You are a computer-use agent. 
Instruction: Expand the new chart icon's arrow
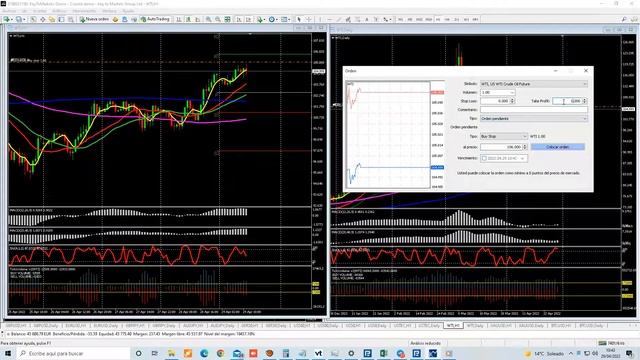12,19
